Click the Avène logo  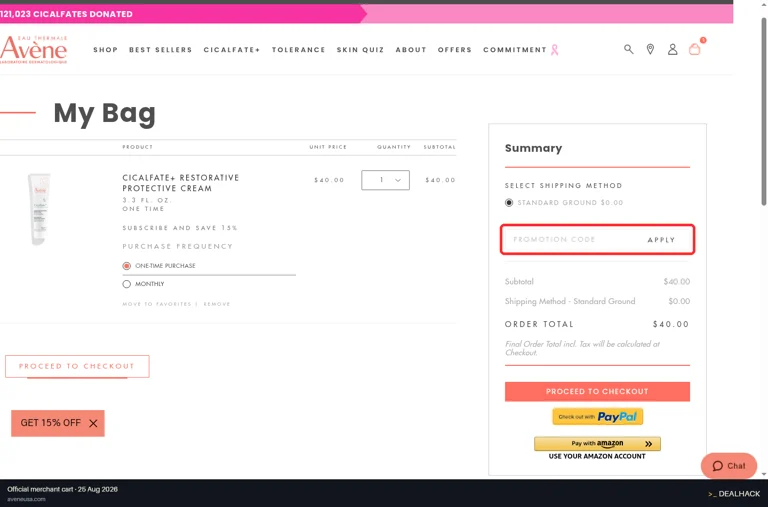pos(33,49)
